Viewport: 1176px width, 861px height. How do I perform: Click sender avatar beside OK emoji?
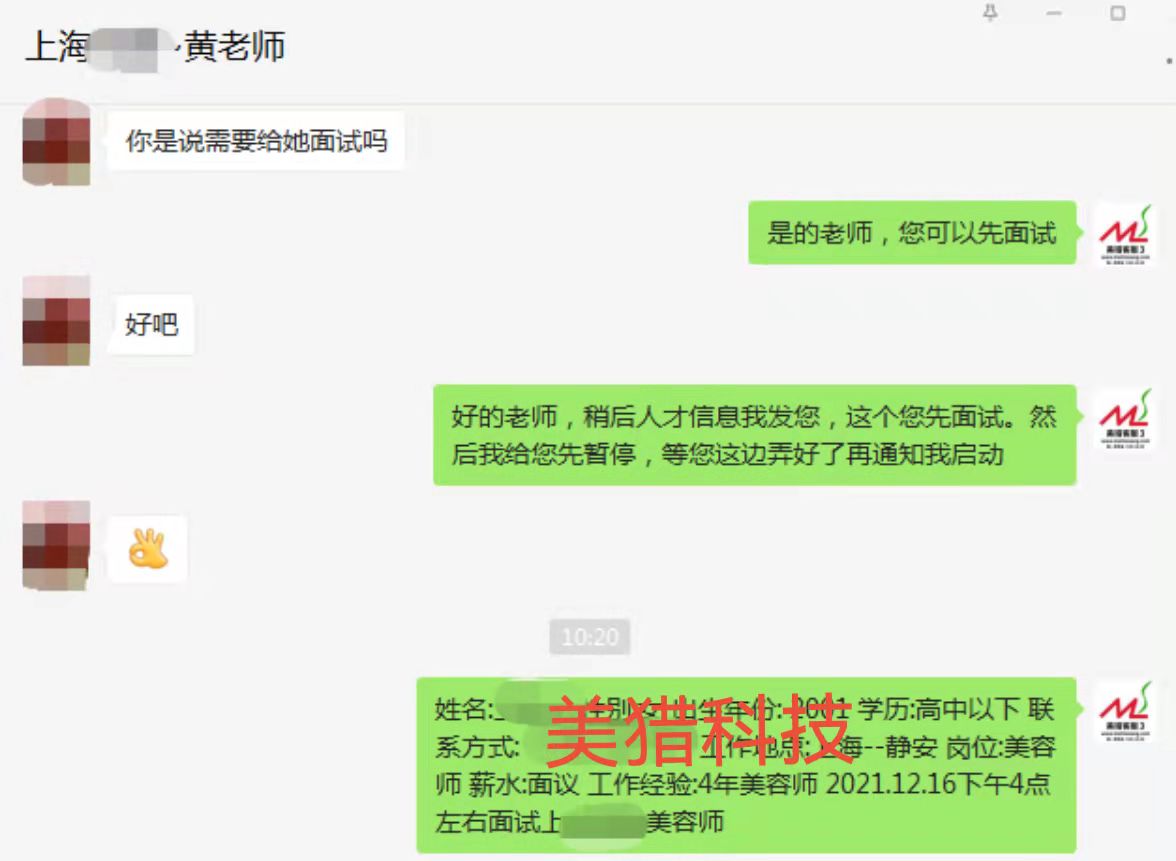coord(56,545)
